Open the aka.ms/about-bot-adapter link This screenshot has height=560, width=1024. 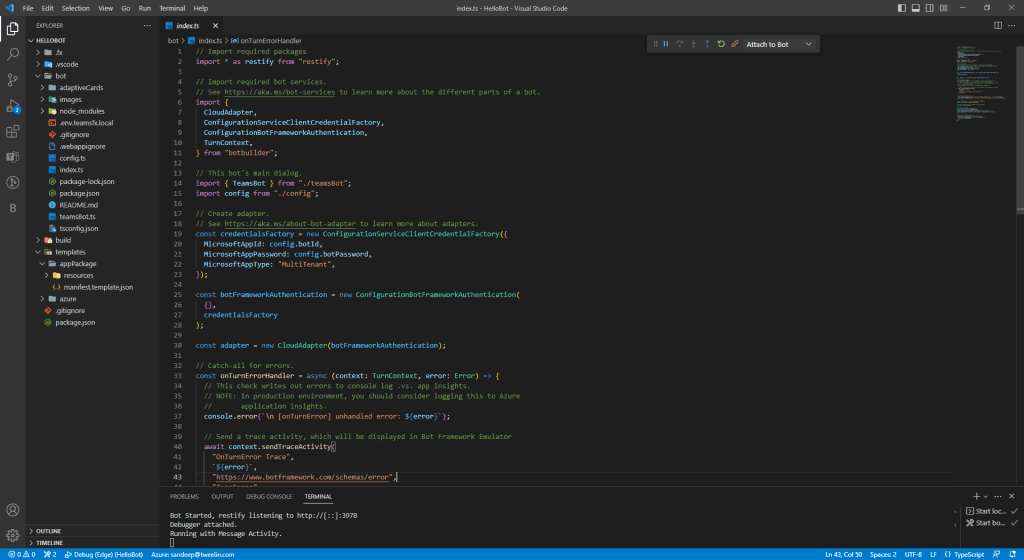290,223
